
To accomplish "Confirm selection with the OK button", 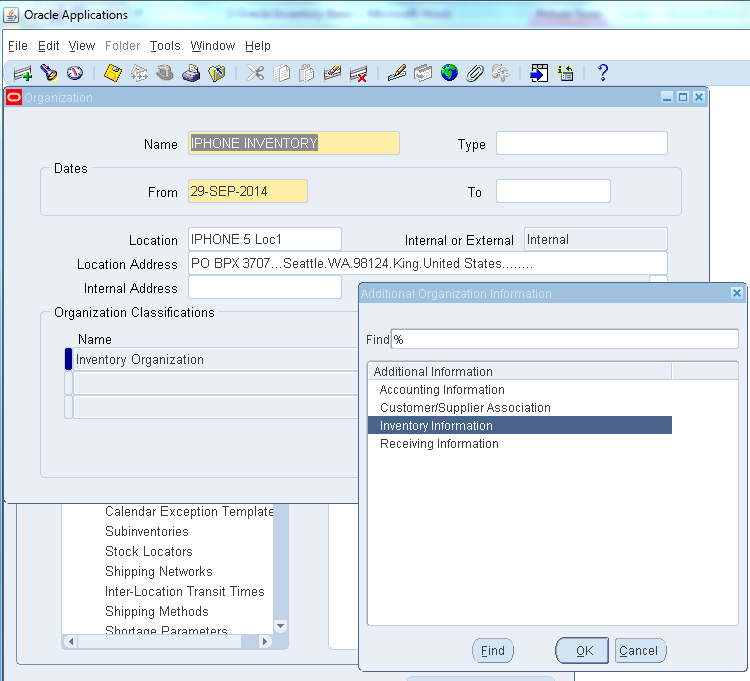I will coord(582,651).
